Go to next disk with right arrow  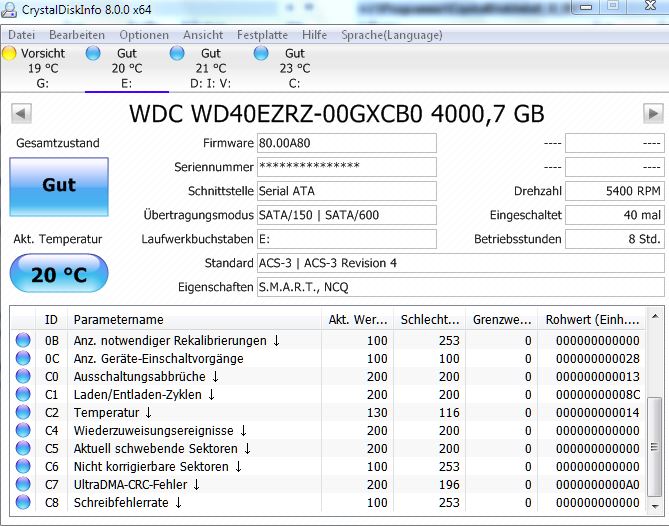653,114
